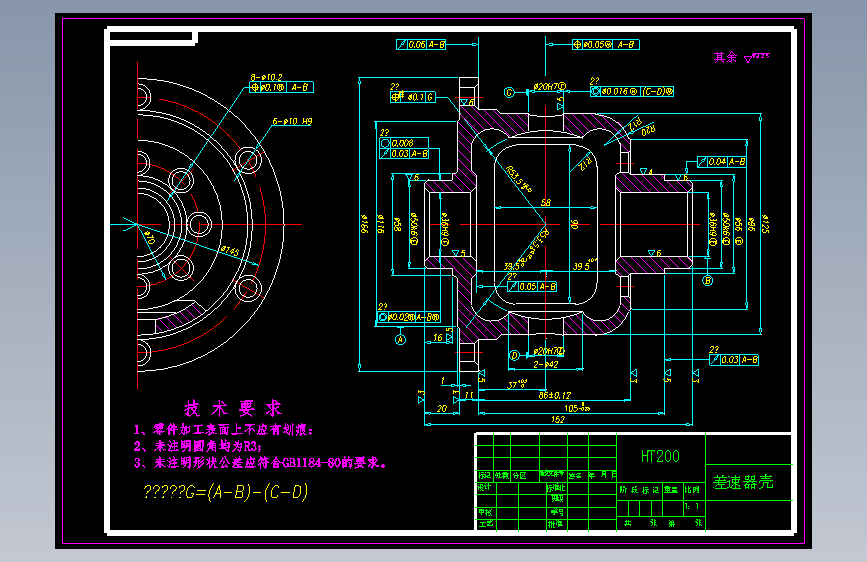This screenshot has height=562, width=867.
Task: Click the 比例 header cell
Action: click(692, 490)
